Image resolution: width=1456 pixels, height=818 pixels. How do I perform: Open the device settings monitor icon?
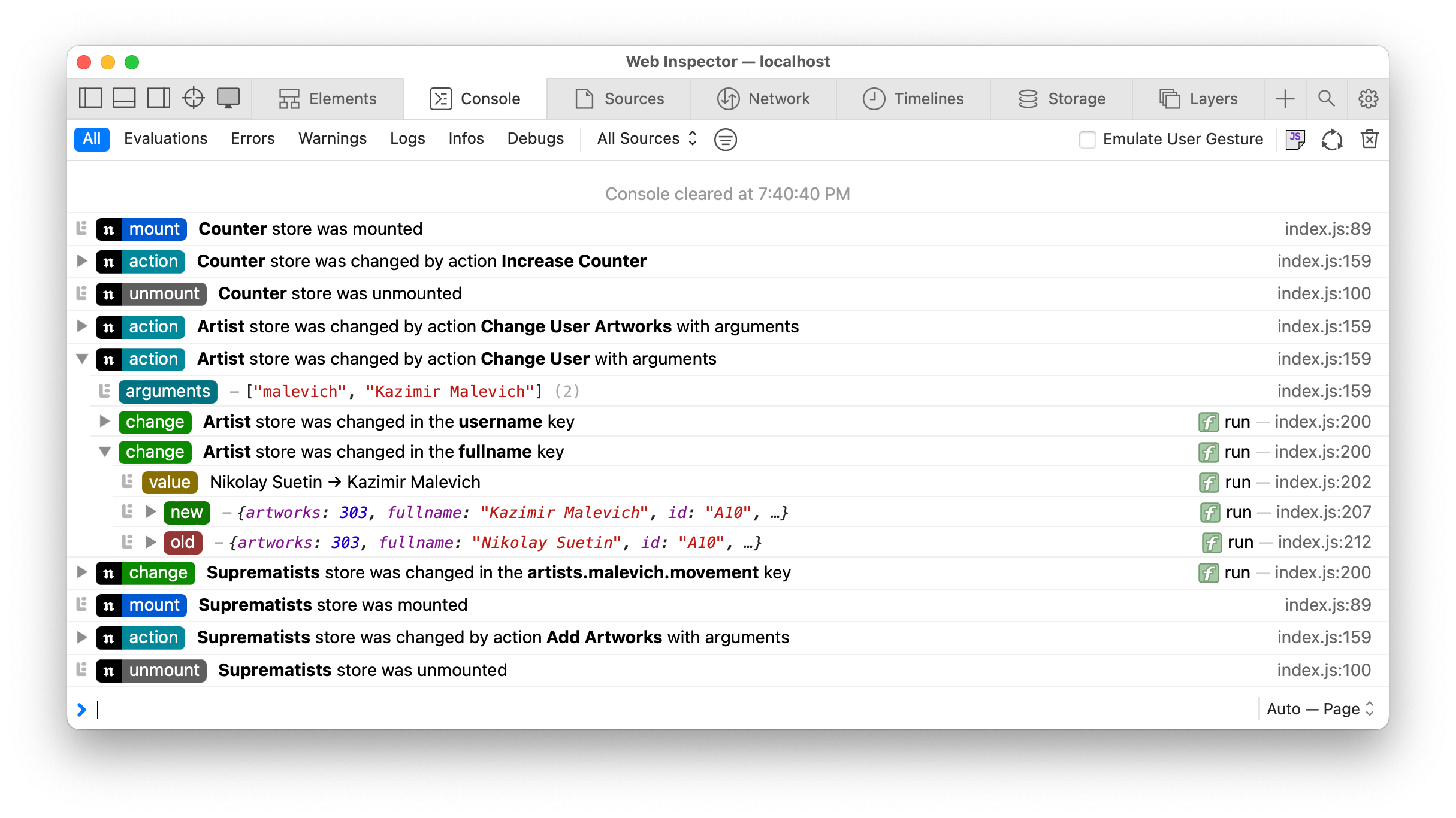tap(228, 98)
